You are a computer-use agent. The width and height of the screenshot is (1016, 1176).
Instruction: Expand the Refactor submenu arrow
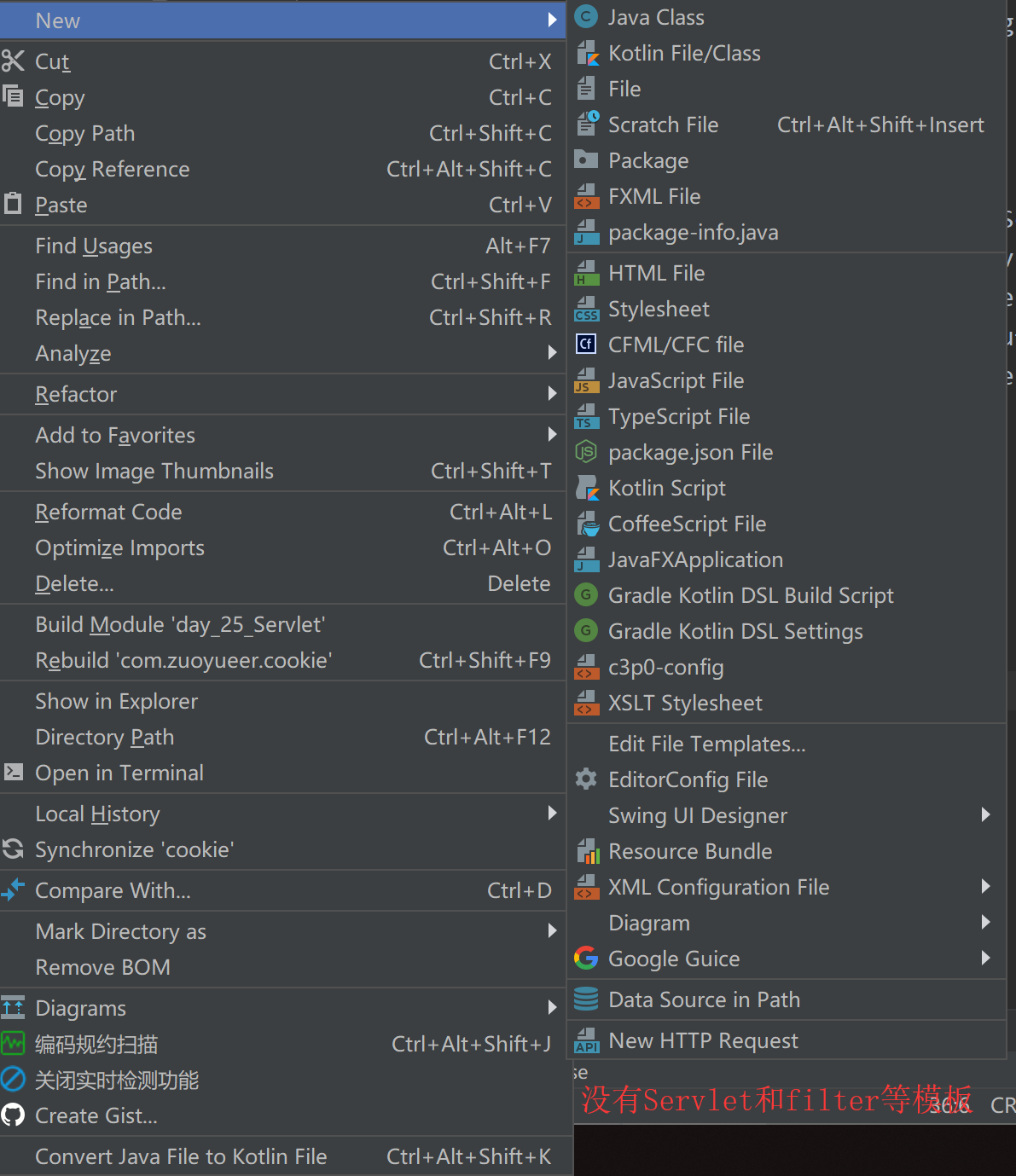pyautogui.click(x=552, y=393)
